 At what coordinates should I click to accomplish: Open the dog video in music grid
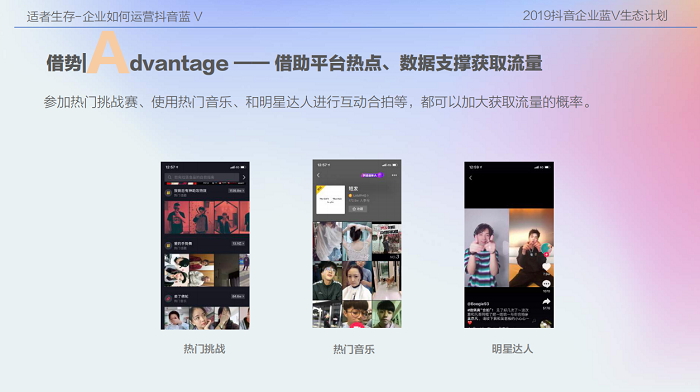(387, 280)
